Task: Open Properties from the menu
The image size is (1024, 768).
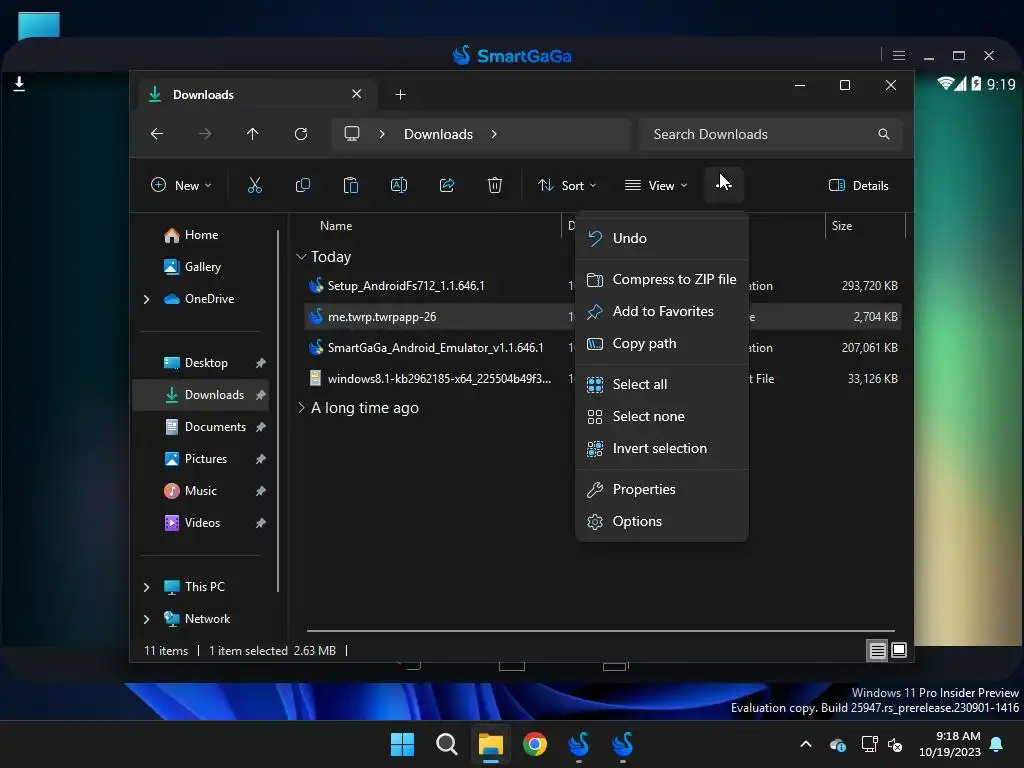Action: pyautogui.click(x=662, y=490)
